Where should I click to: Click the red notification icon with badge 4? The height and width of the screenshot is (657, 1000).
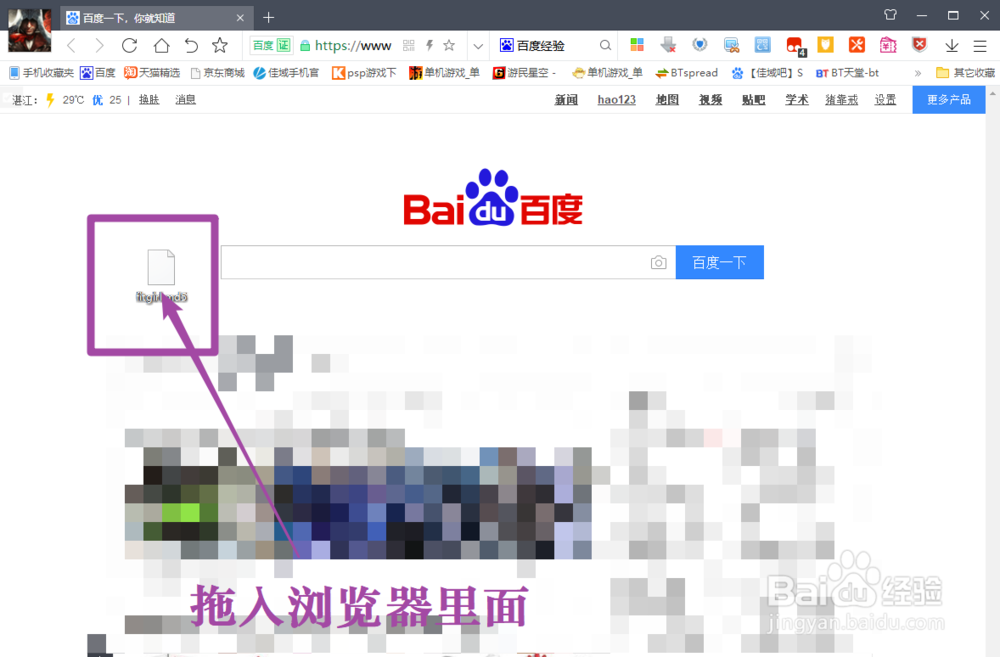795,45
